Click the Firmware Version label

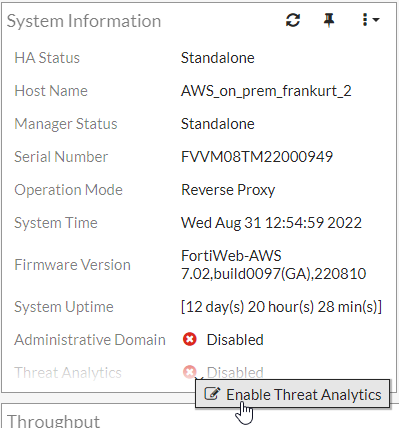click(72, 265)
